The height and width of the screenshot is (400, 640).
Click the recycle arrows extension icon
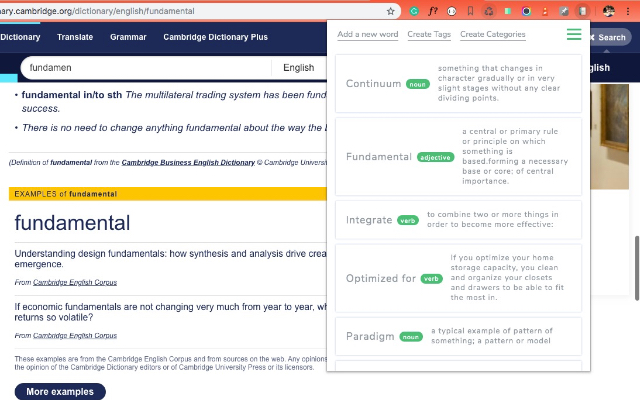[489, 11]
